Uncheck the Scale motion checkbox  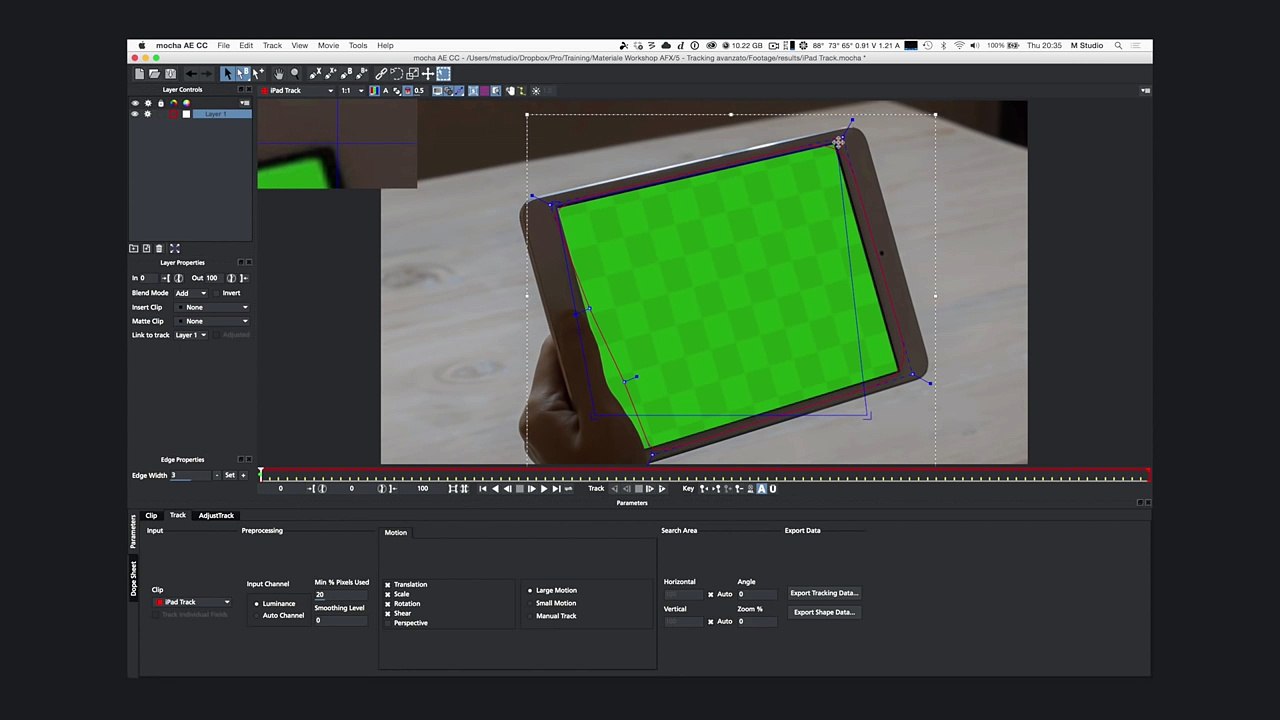(x=388, y=594)
